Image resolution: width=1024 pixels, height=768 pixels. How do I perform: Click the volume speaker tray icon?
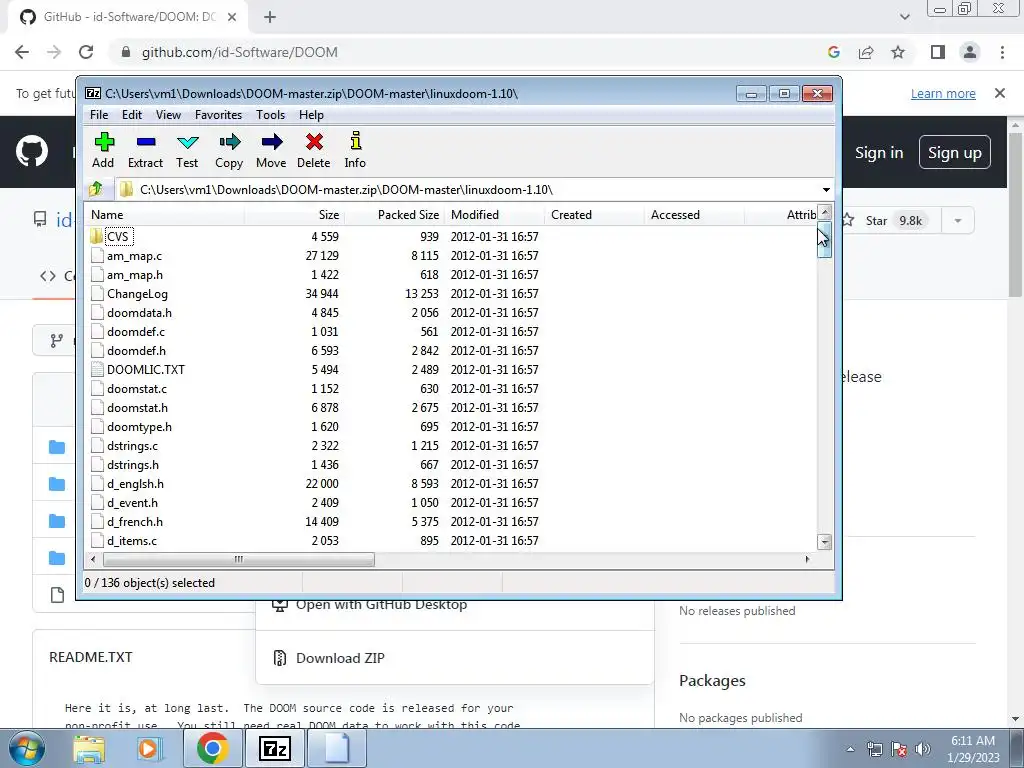point(923,749)
